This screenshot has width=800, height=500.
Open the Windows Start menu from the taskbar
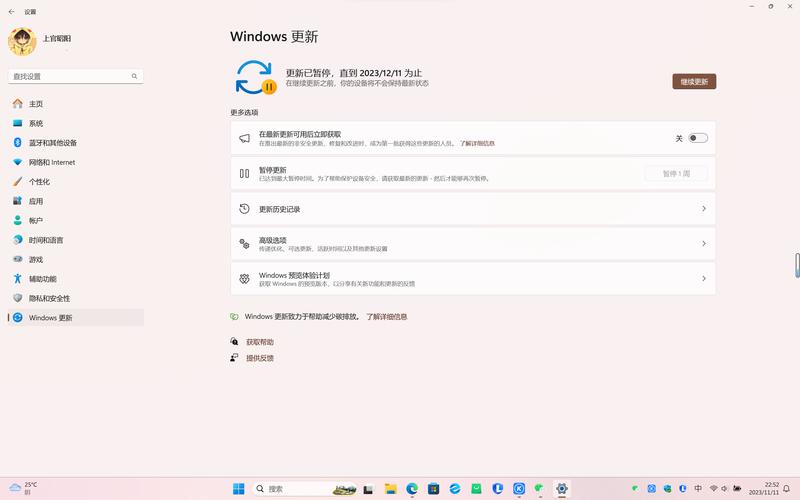(x=239, y=489)
